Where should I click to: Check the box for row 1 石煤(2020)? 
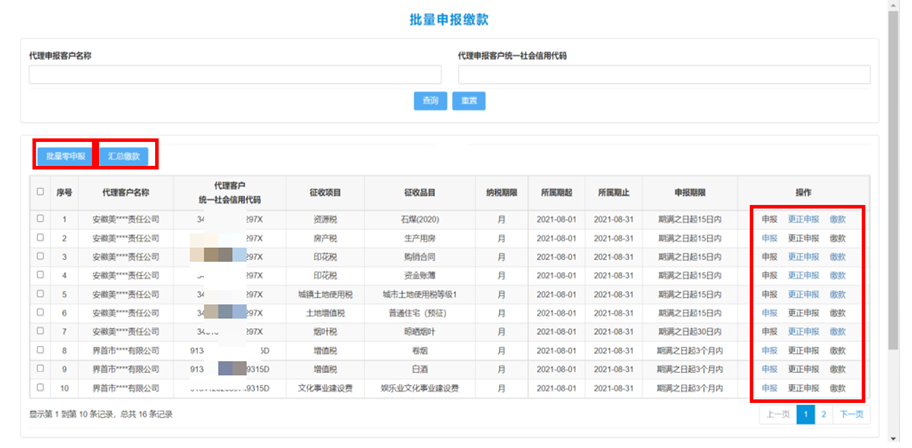coord(40,219)
